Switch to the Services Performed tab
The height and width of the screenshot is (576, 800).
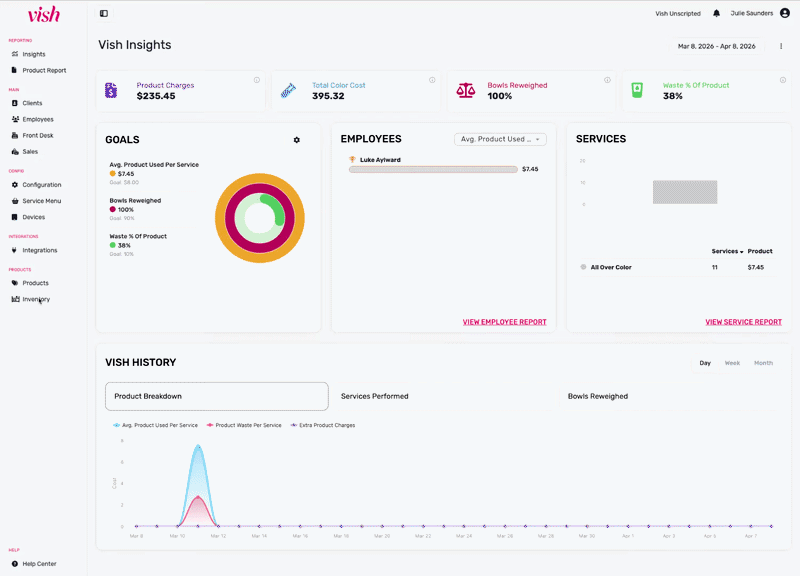point(375,396)
